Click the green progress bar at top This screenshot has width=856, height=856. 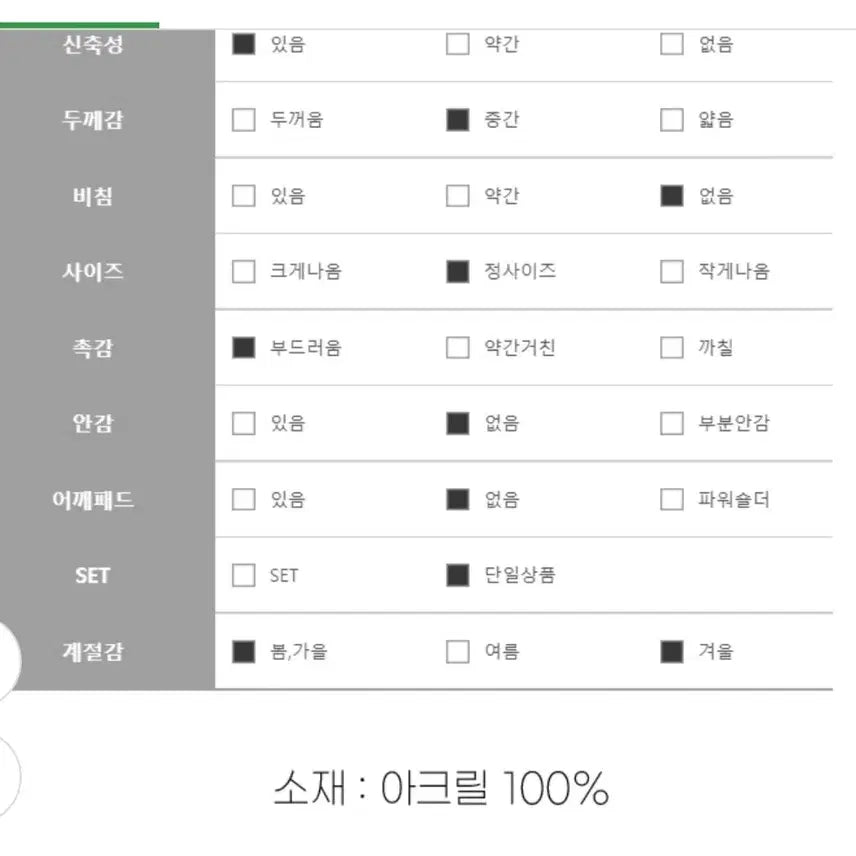click(79, 25)
